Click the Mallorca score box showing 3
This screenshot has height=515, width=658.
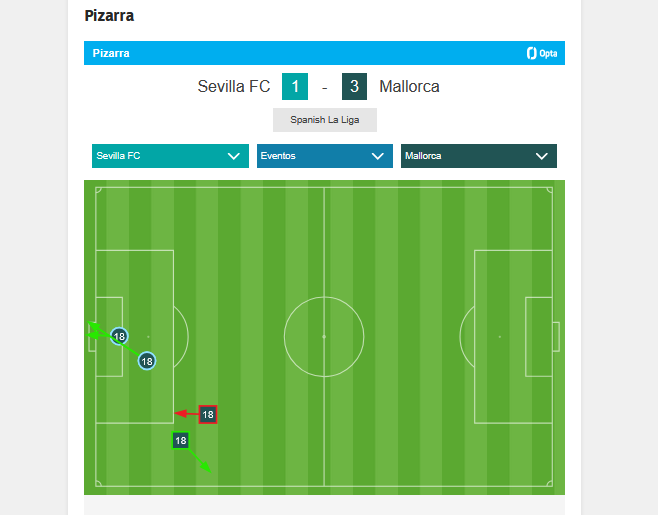coord(354,87)
